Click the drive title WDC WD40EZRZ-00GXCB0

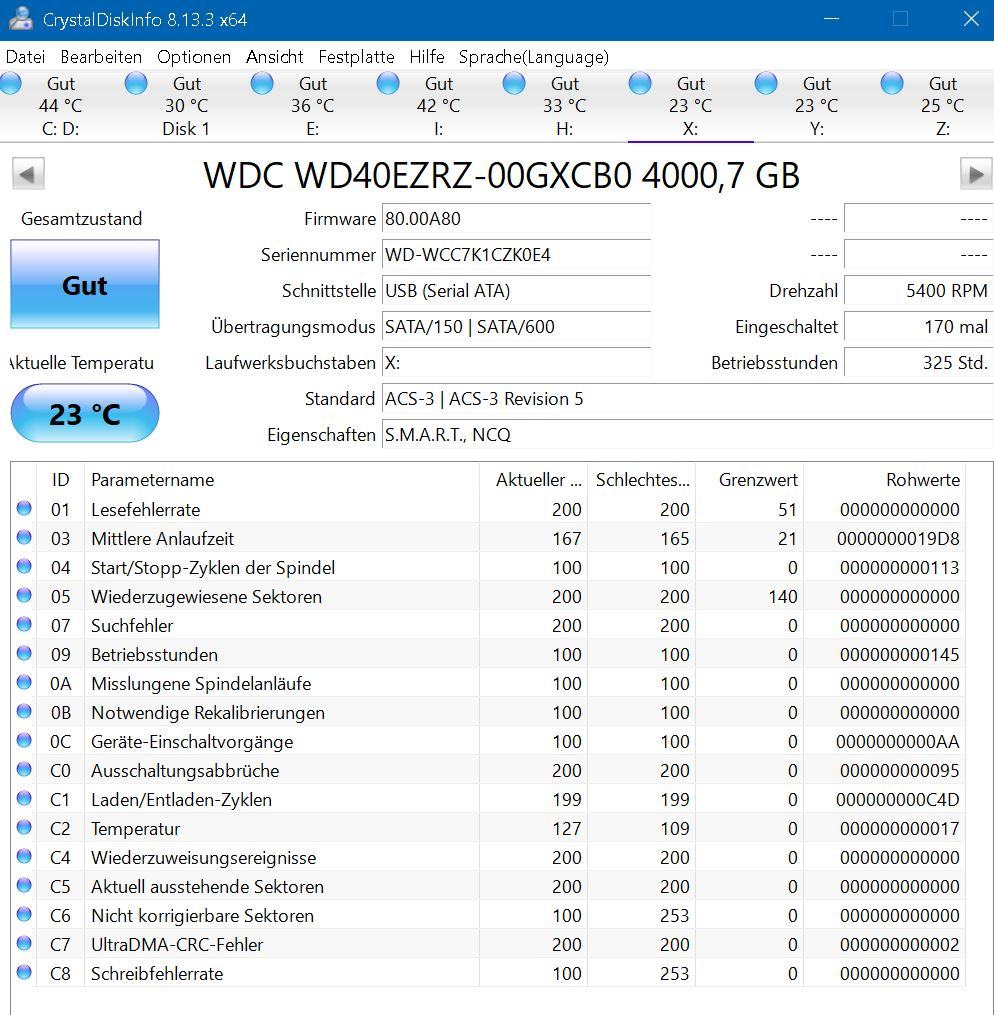point(502,175)
